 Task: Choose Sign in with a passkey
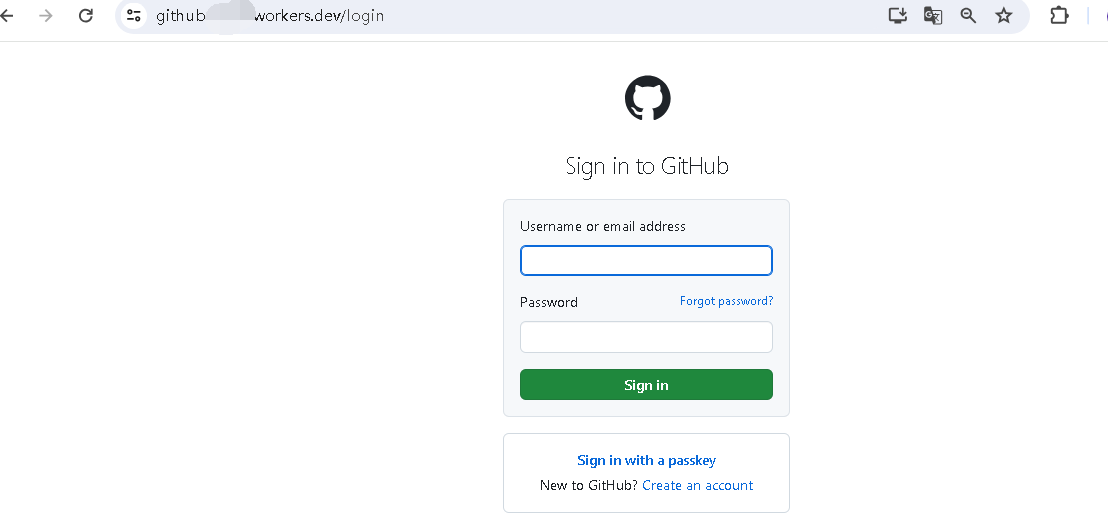[x=647, y=460]
